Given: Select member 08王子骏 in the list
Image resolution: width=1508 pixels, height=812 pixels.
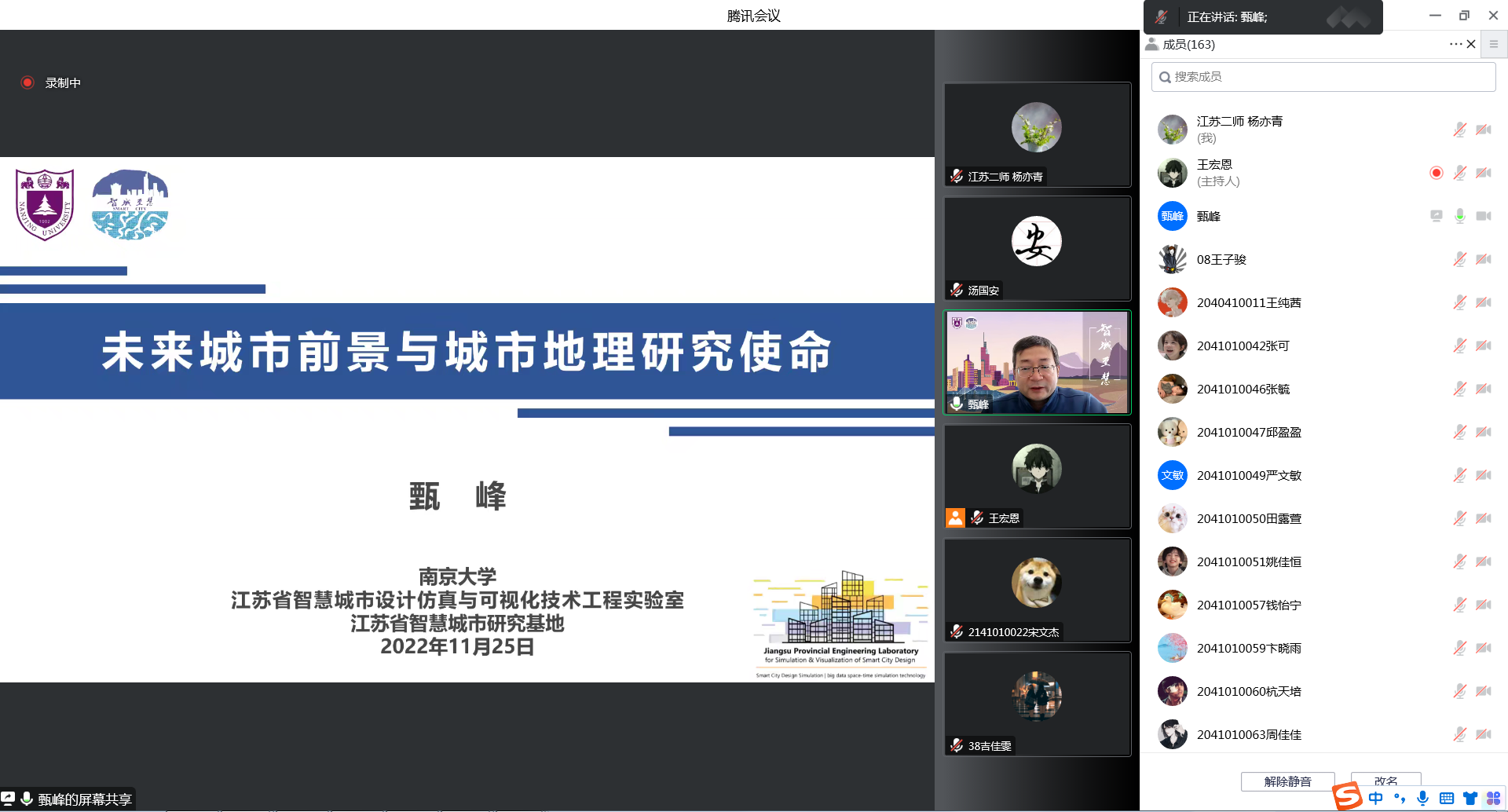Looking at the screenshot, I should [x=1221, y=259].
